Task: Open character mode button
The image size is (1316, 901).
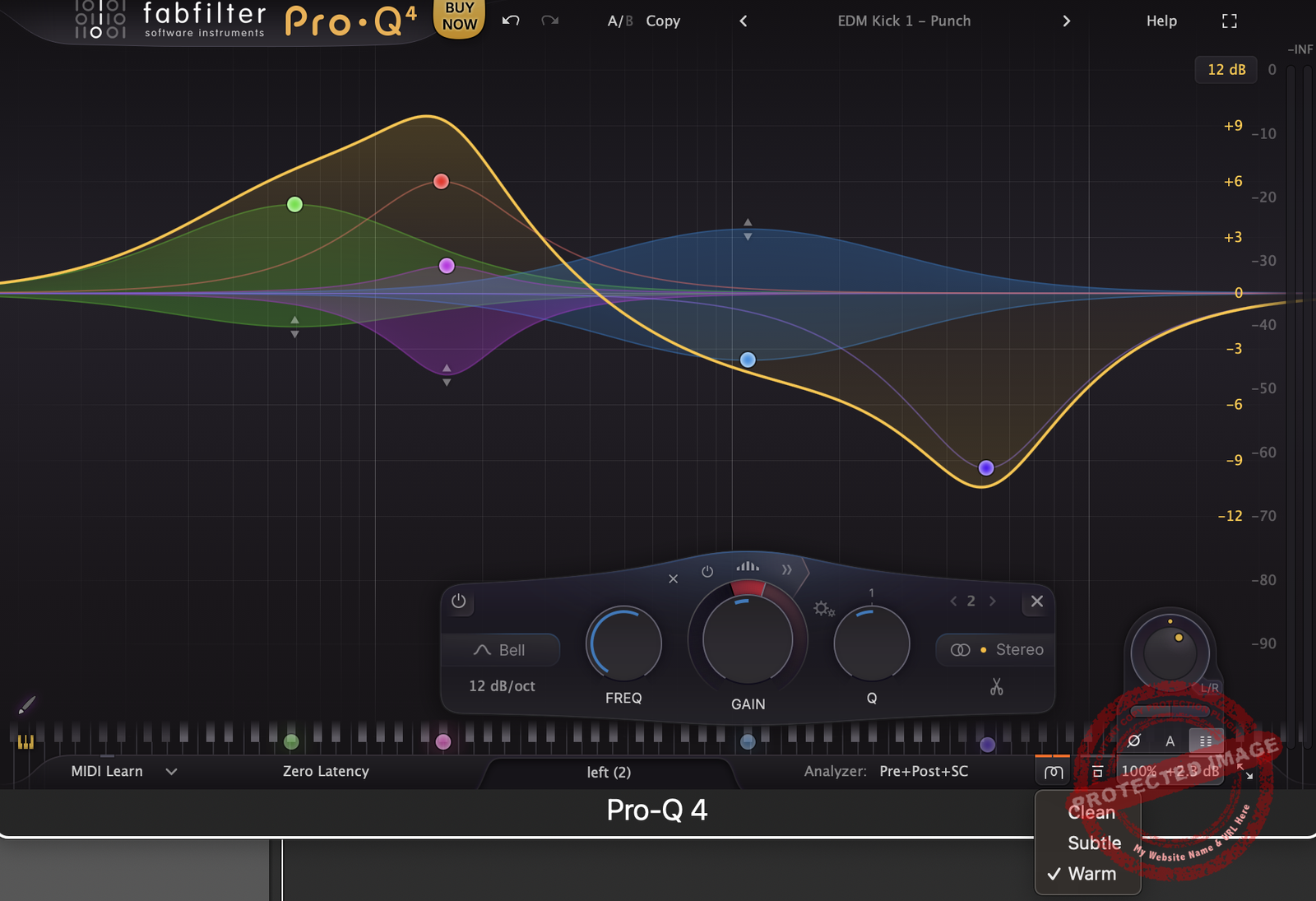Action: [1054, 772]
